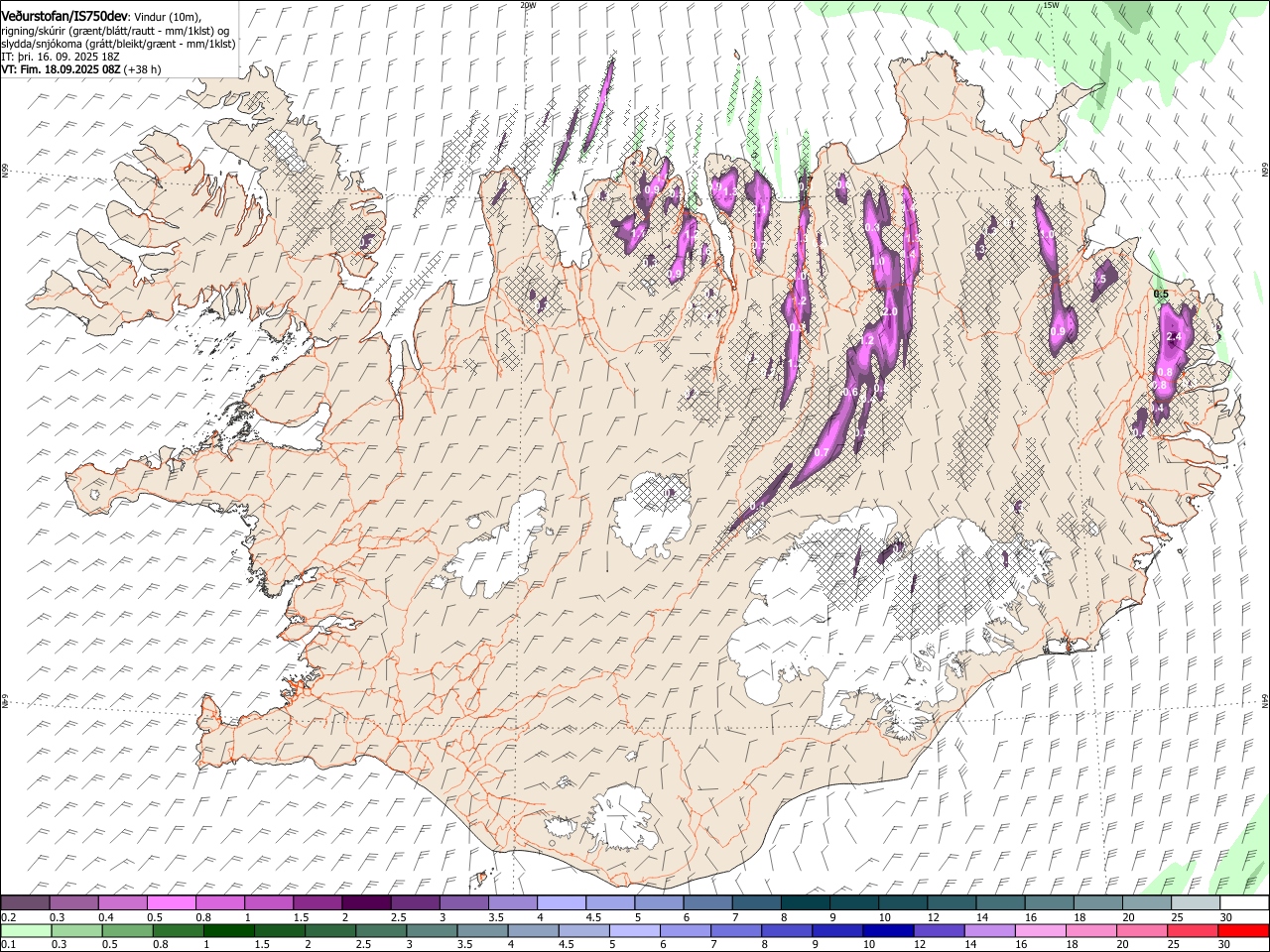
Task: Click the "2.4" precipitation value on the map
Action: [1176, 338]
